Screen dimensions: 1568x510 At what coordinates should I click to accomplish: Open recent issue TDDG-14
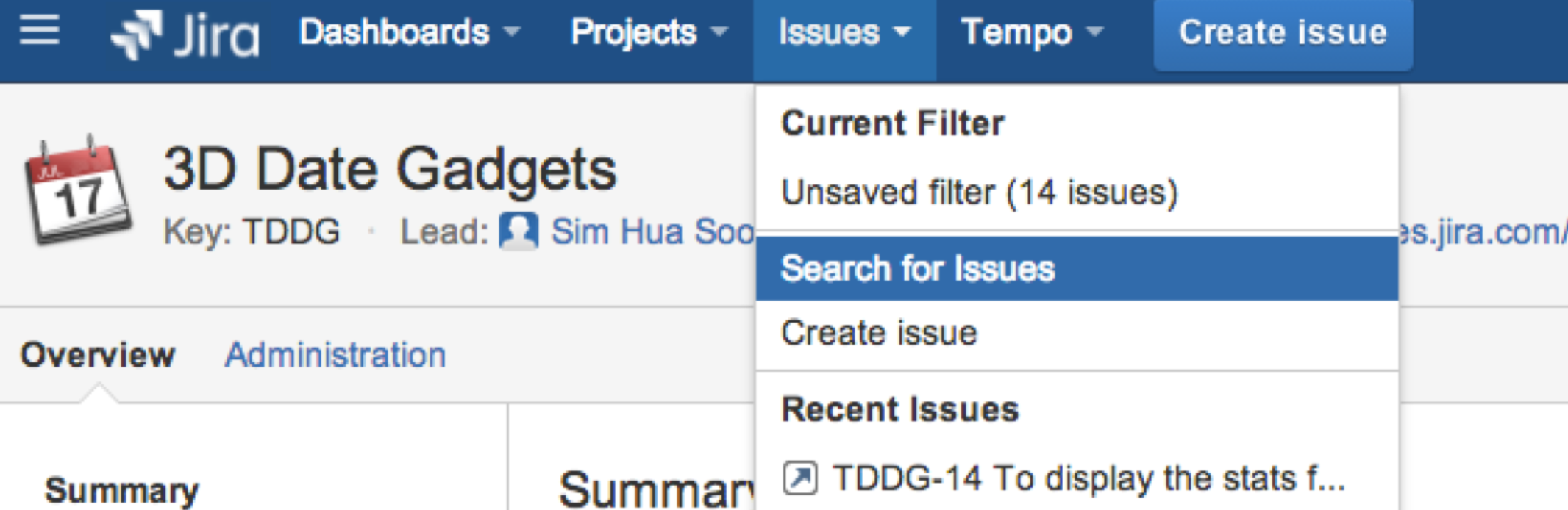pyautogui.click(x=1088, y=478)
